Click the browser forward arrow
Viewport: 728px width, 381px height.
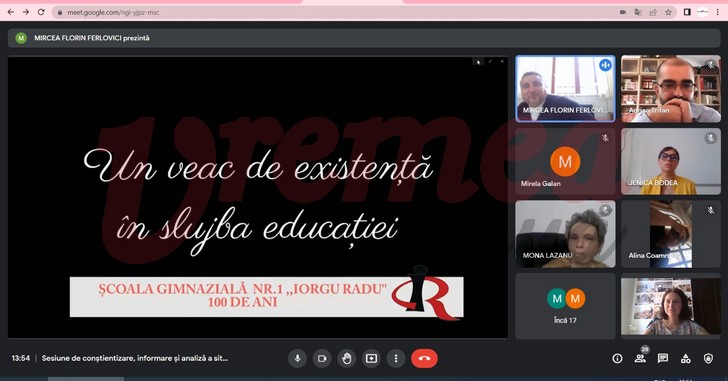point(26,12)
